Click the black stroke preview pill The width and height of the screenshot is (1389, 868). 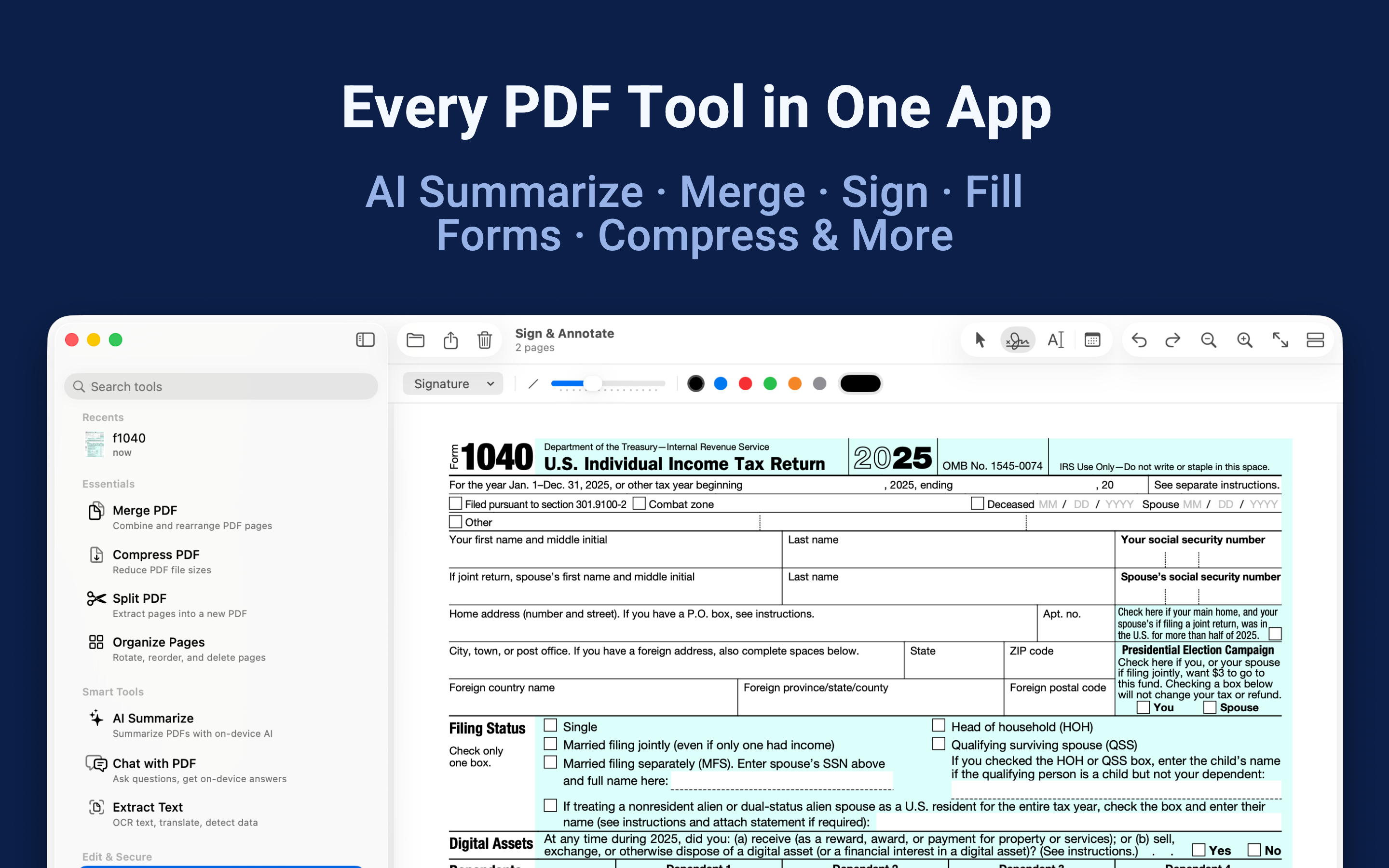pos(860,383)
